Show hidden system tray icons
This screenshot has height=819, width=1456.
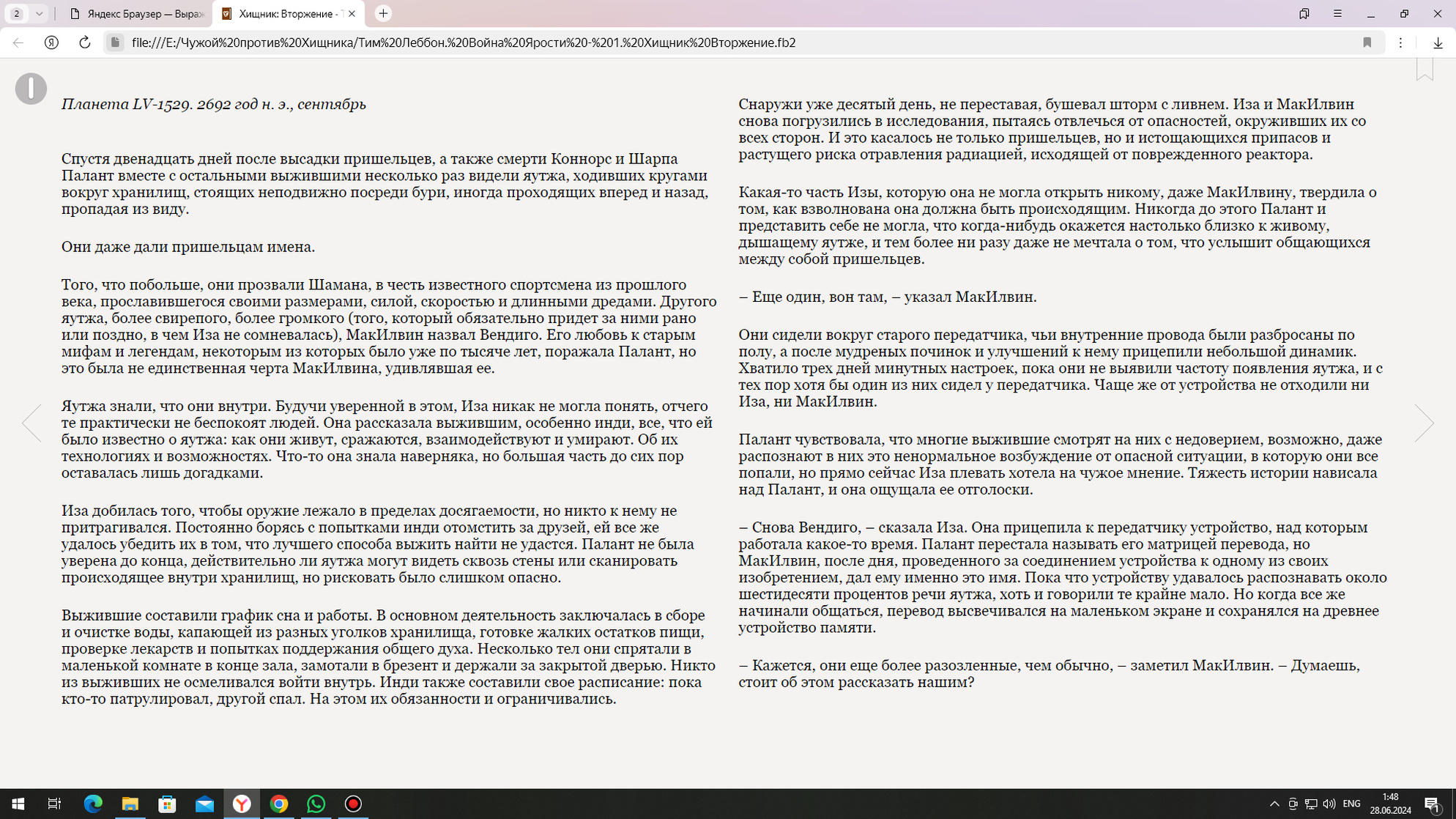[x=1274, y=804]
